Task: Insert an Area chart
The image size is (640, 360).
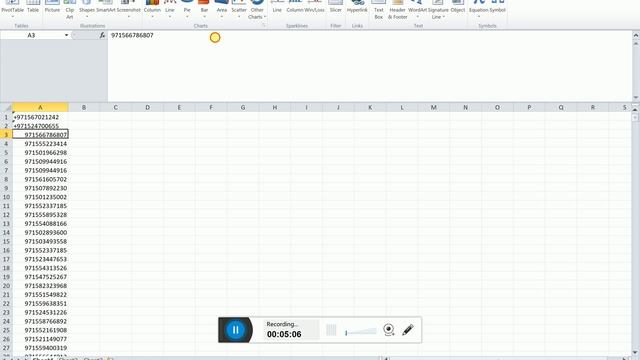Action: pyautogui.click(x=222, y=9)
